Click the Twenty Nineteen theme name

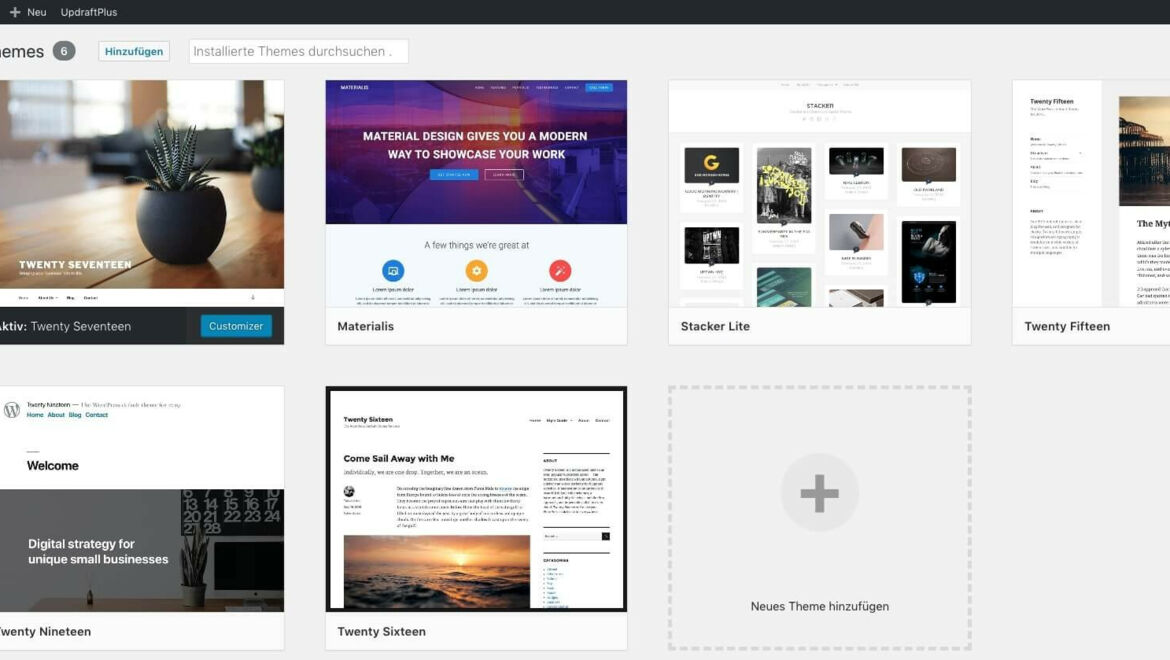click(x=46, y=632)
